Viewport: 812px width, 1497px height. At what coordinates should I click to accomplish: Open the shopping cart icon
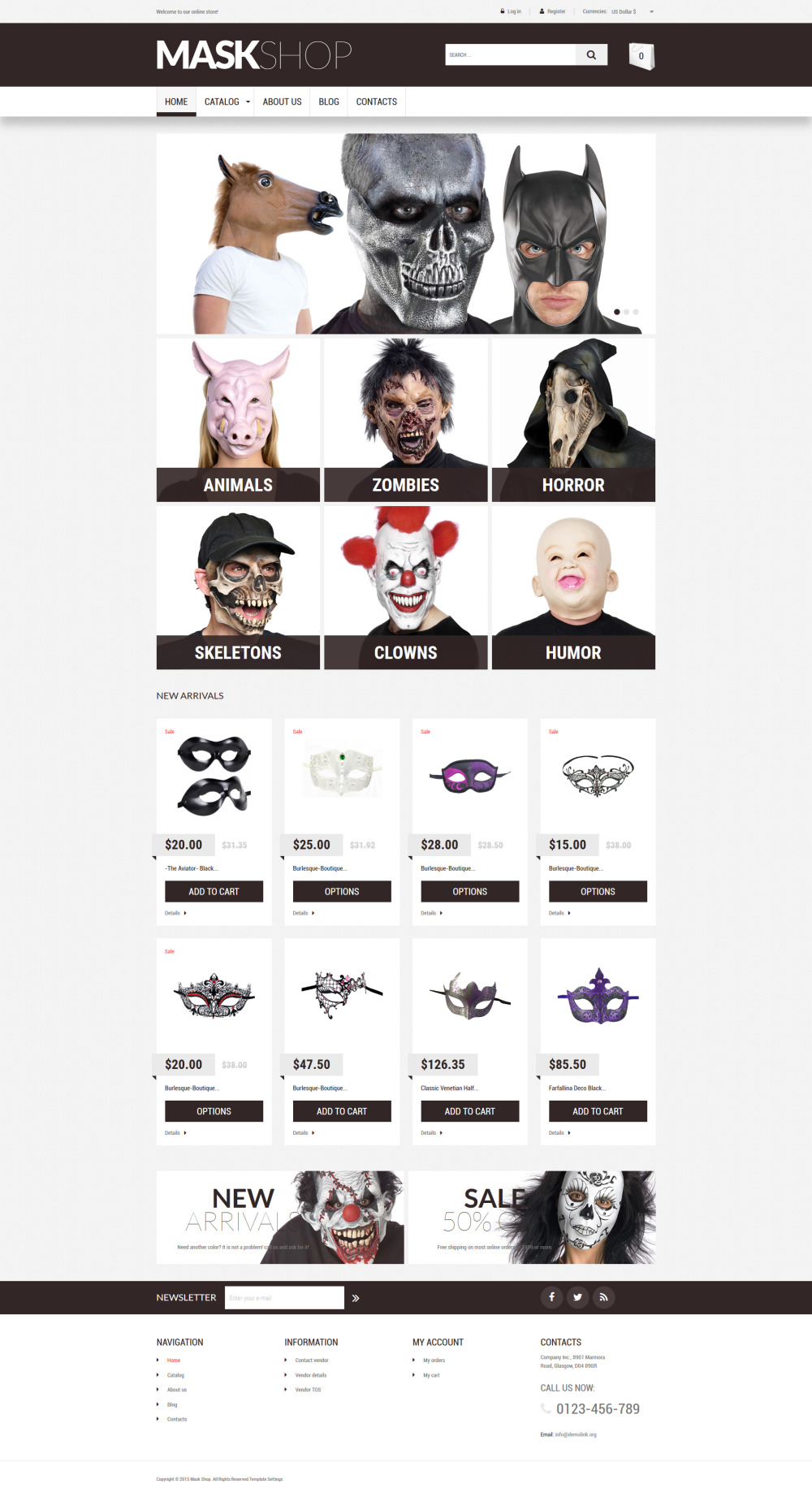[641, 56]
